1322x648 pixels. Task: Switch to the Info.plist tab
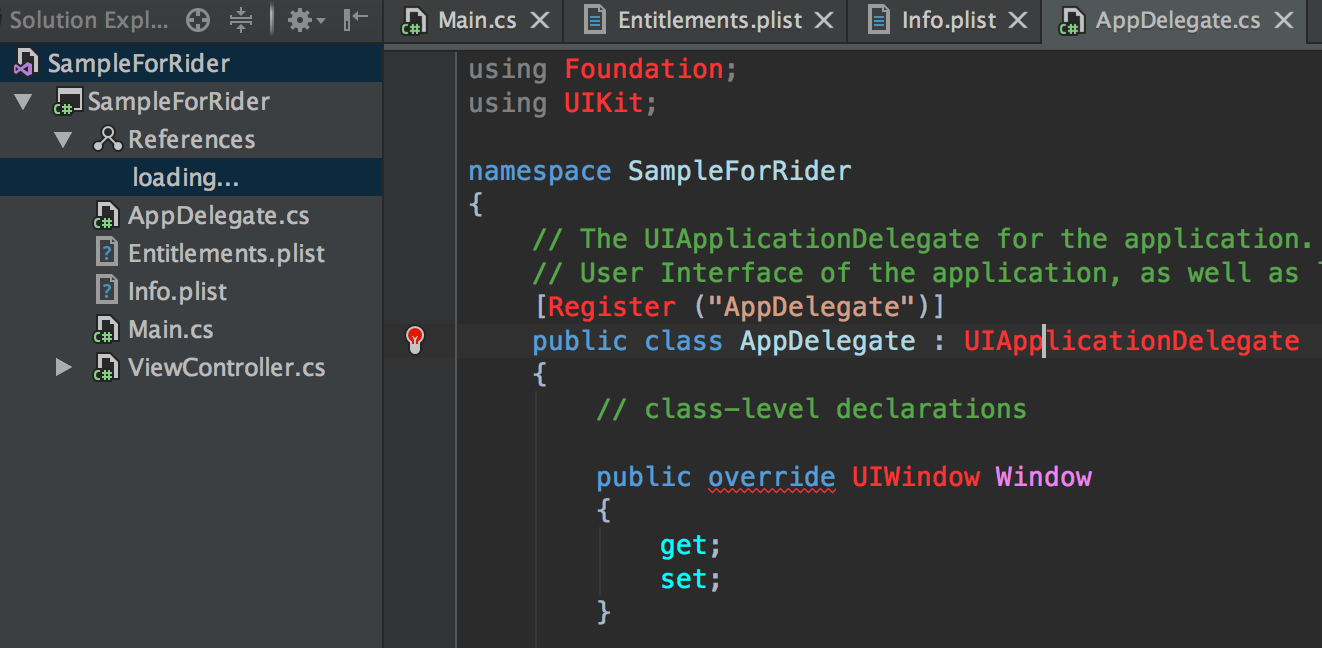point(948,21)
